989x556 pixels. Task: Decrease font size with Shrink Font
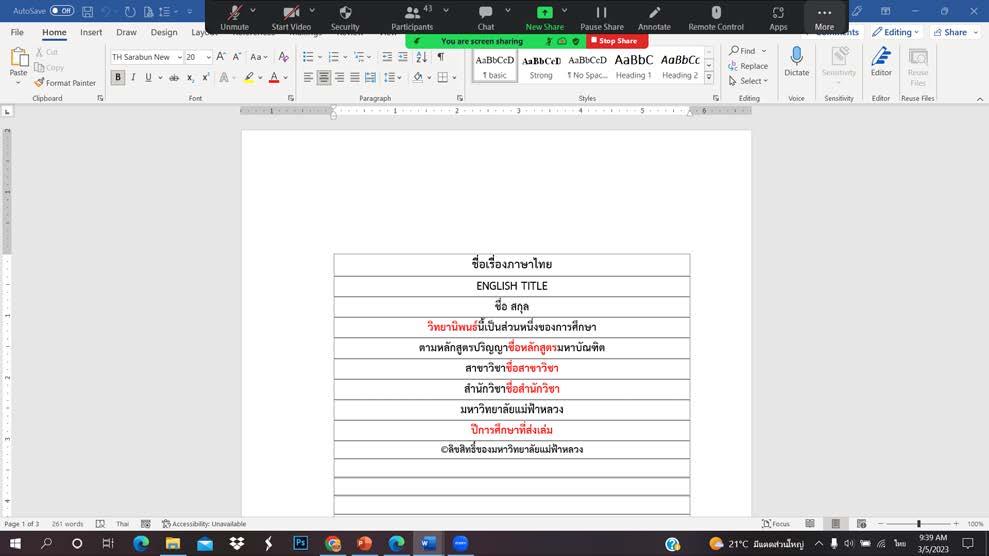click(237, 57)
